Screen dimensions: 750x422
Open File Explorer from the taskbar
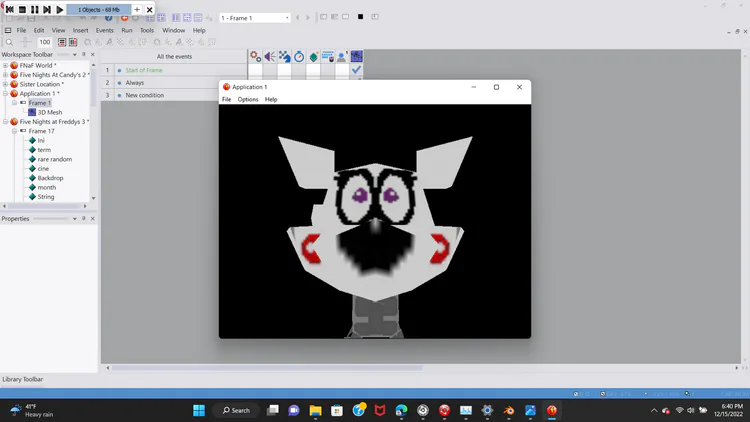pyautogui.click(x=315, y=410)
